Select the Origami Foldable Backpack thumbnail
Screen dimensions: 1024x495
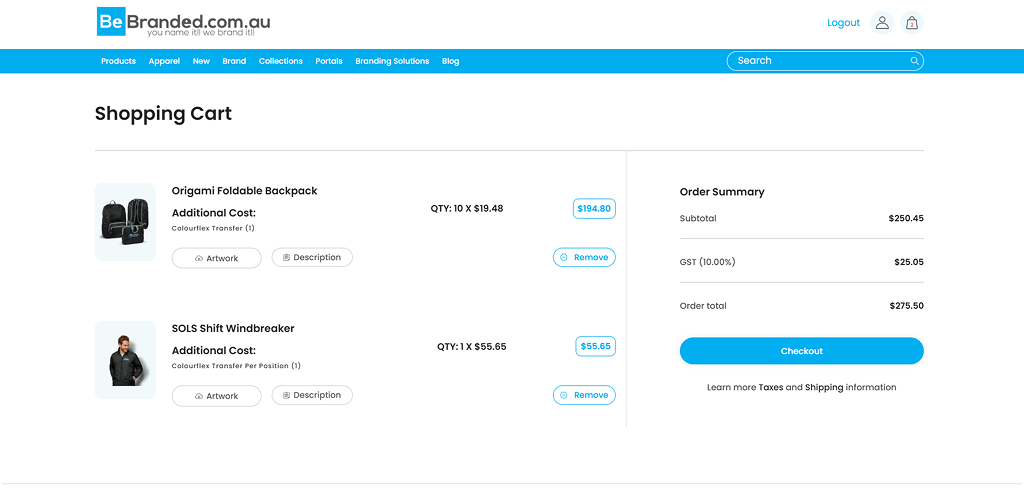coord(125,222)
